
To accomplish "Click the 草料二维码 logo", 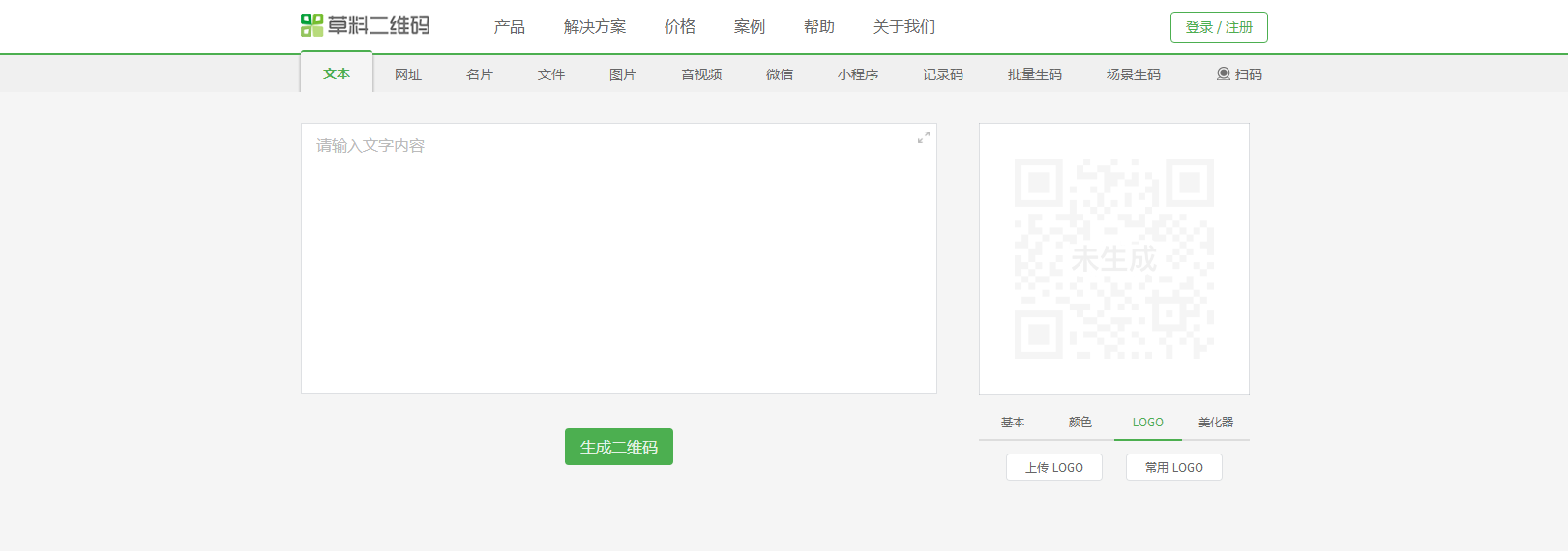I will (x=366, y=25).
